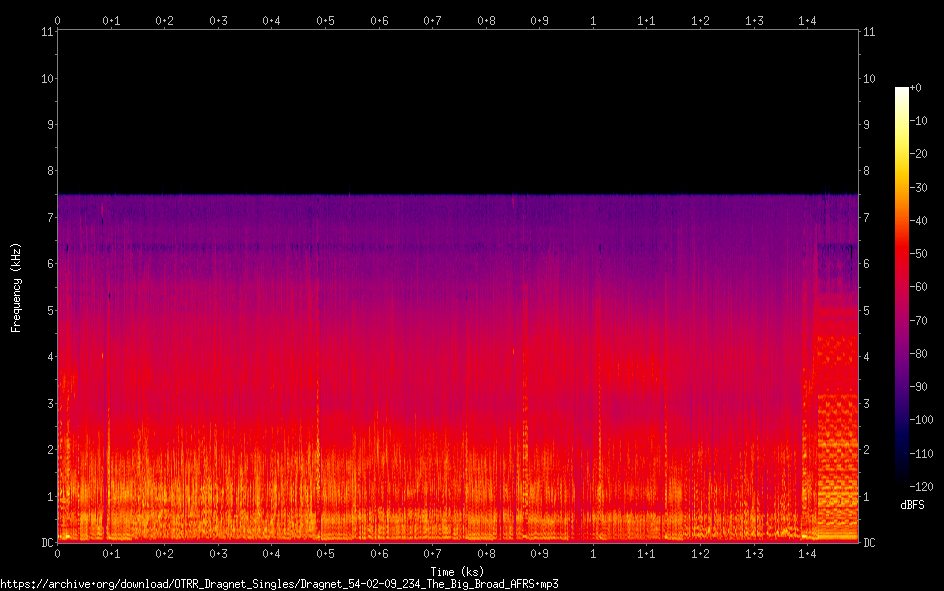The image size is (944, 591).
Task: Click the 'Frequency (kHz)' axis label
Action: (x=16, y=287)
